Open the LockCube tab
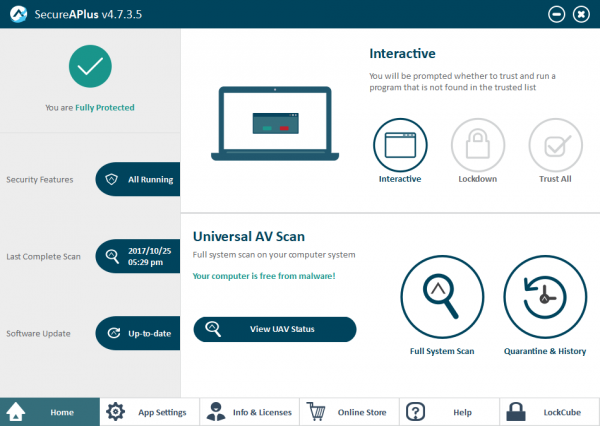 coord(549,412)
